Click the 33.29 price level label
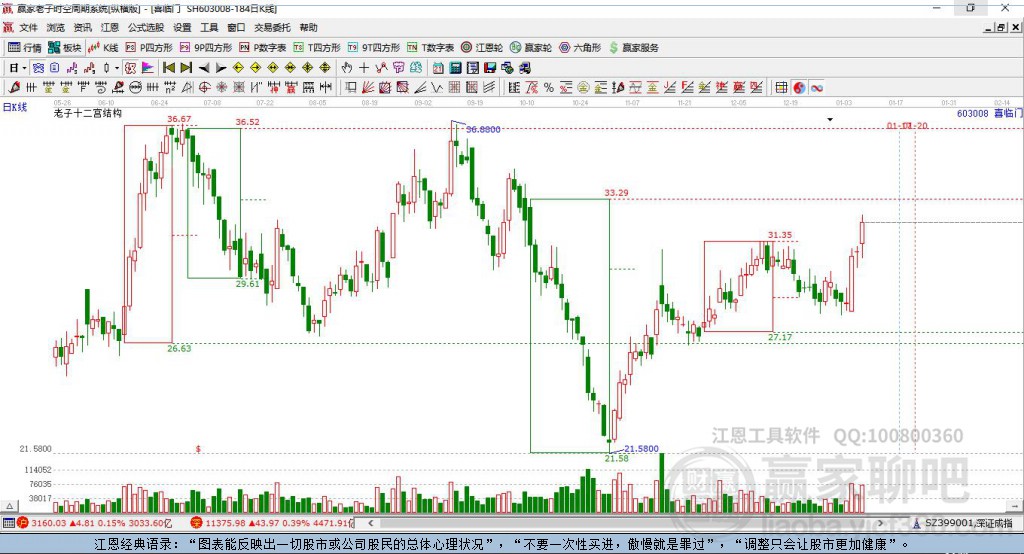 pyautogui.click(x=616, y=193)
